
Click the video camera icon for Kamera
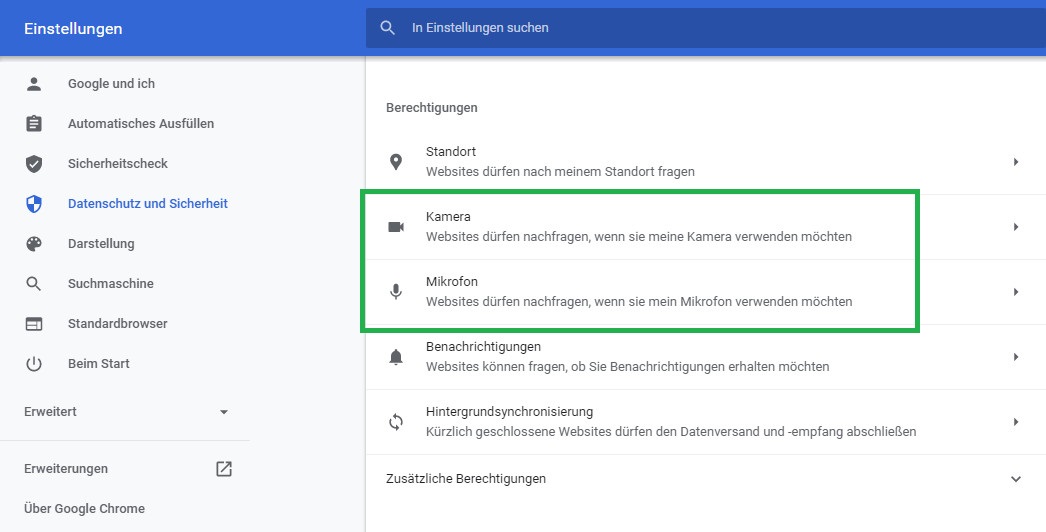[396, 227]
